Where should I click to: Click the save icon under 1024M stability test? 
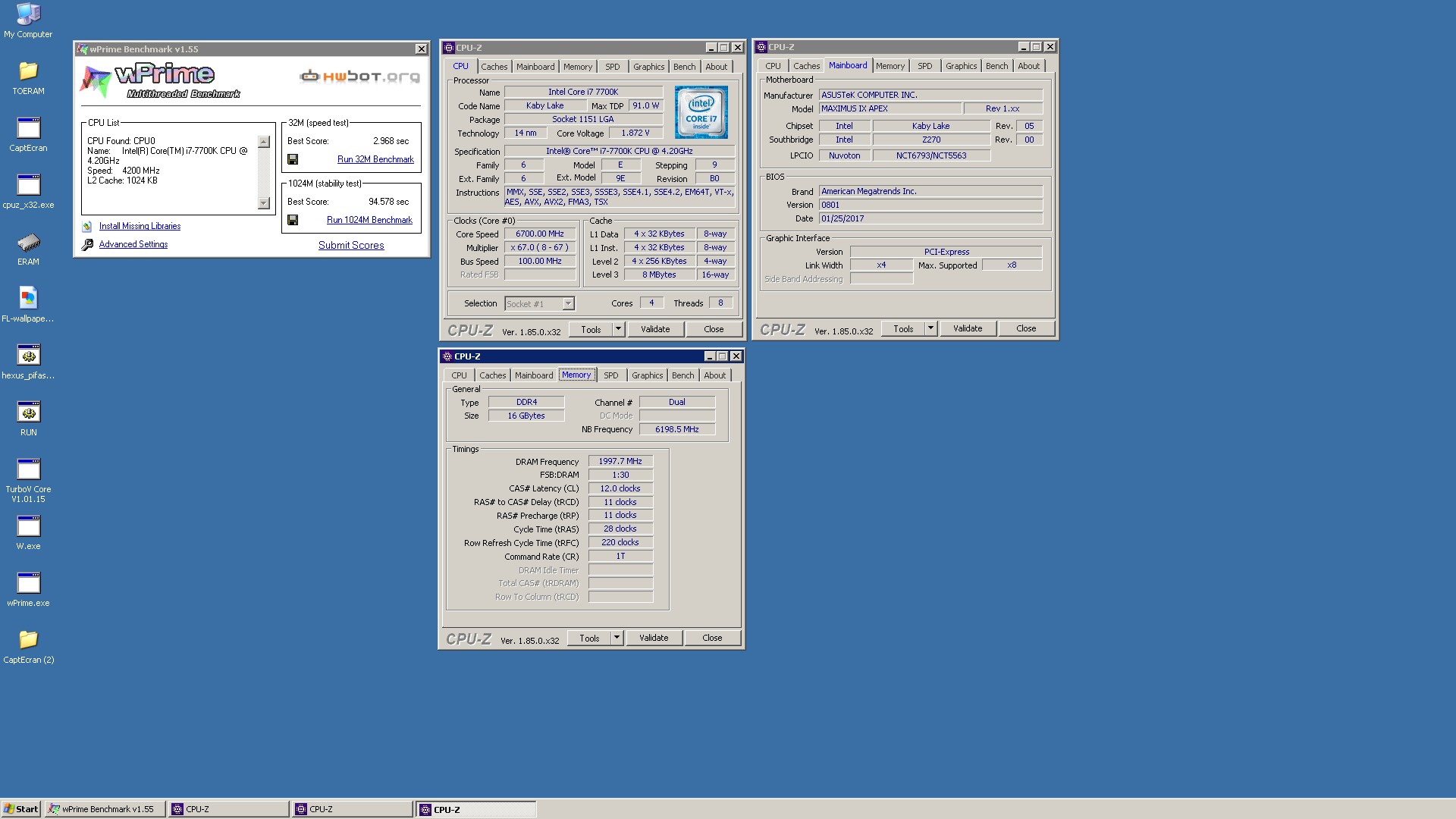[293, 220]
